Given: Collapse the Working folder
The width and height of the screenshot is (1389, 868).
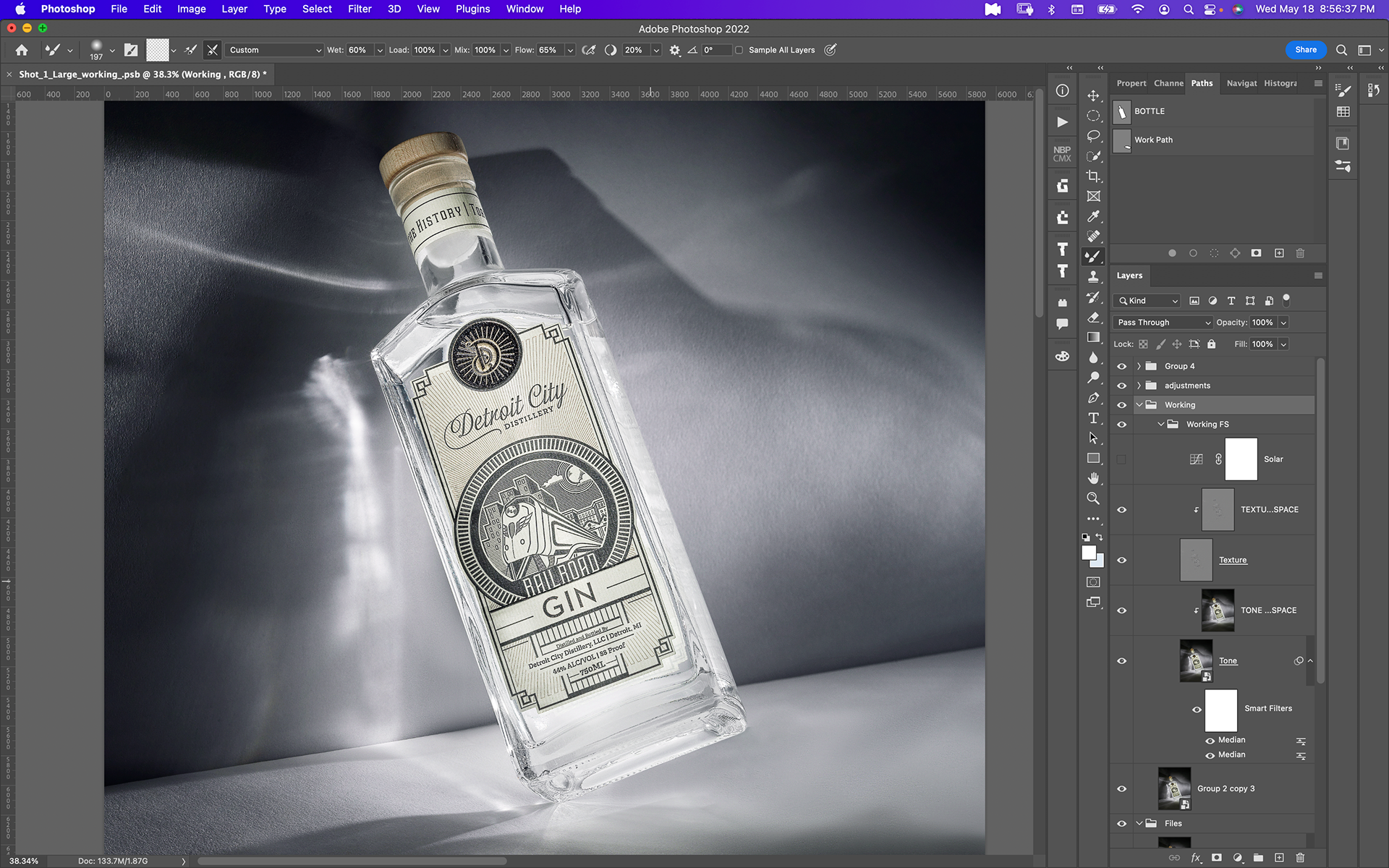Looking at the screenshot, I should coord(1139,405).
